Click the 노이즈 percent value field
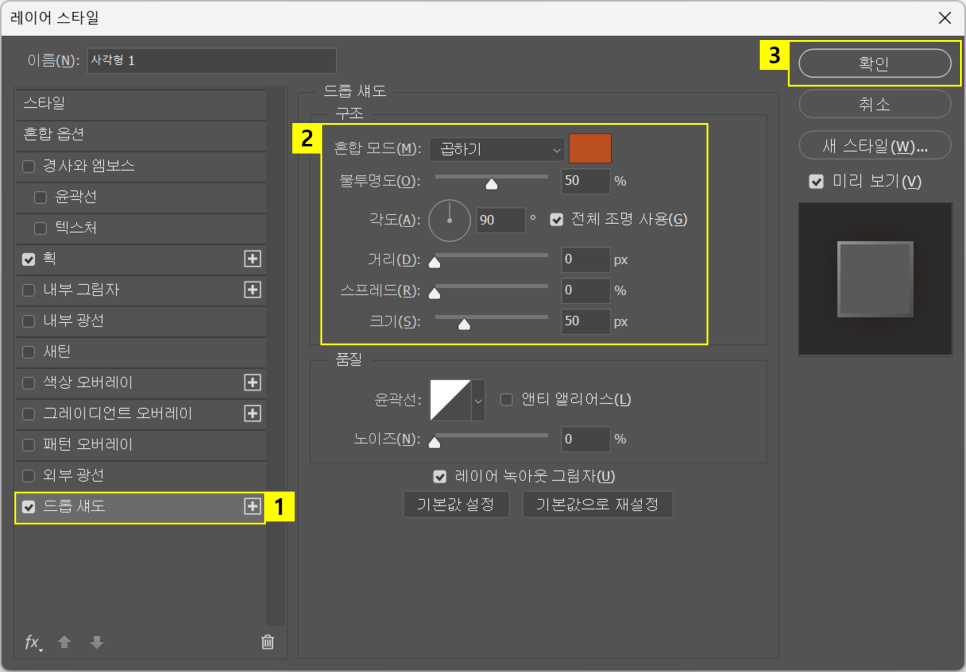 tap(585, 439)
